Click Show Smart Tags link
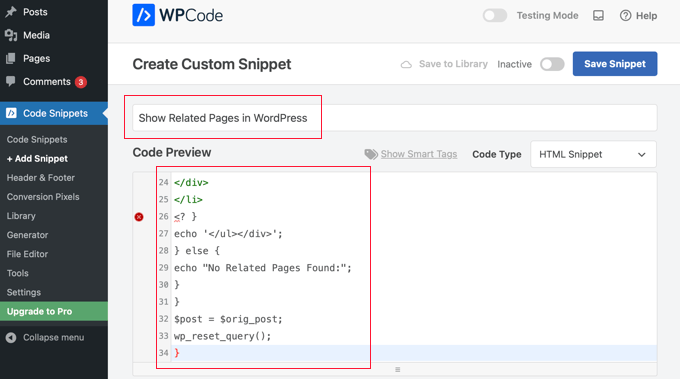This screenshot has height=379, width=680. [x=419, y=154]
